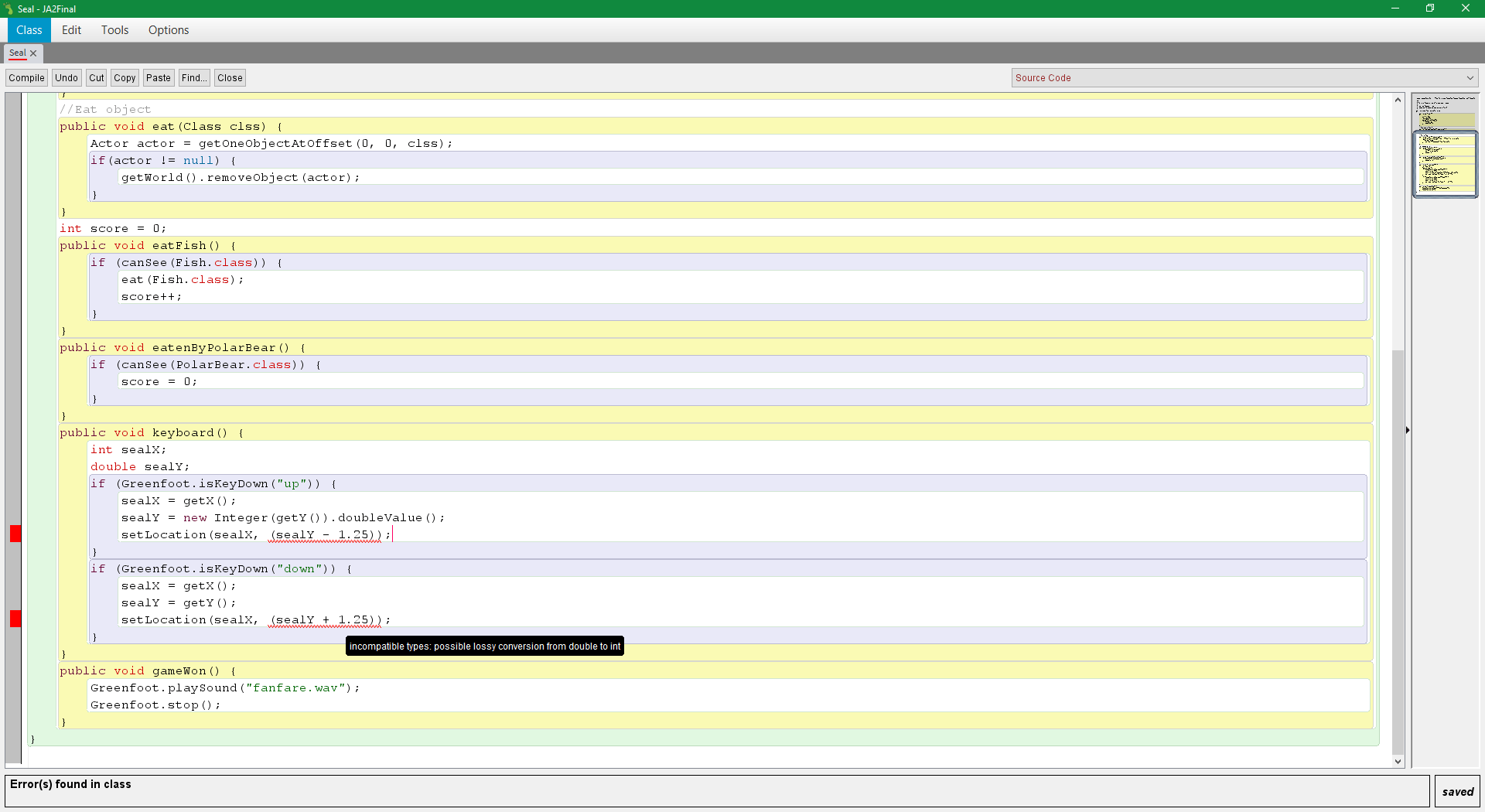Click the getOneObjectAtOffset line
The image size is (1485, 812).
(271, 144)
